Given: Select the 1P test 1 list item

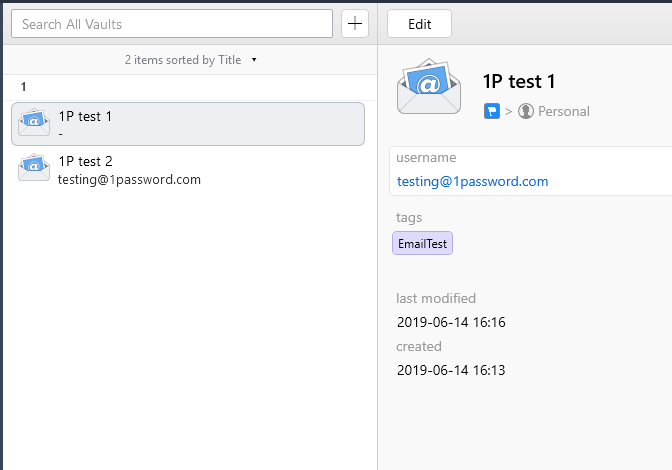Looking at the screenshot, I should pyautogui.click(x=188, y=124).
